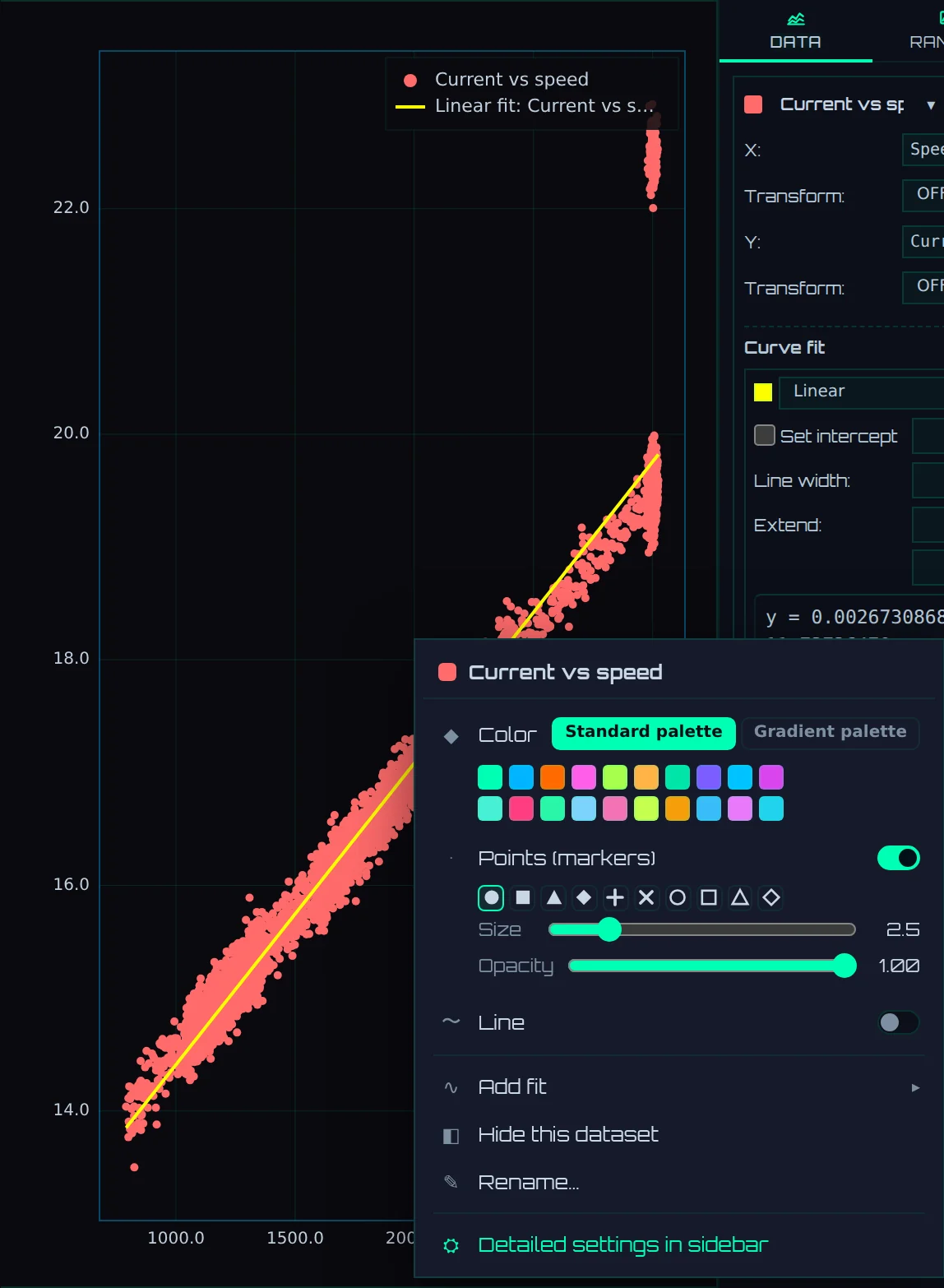This screenshot has width=944, height=1288.
Task: Pick the hot pink swatch in second palette row
Action: 521,808
